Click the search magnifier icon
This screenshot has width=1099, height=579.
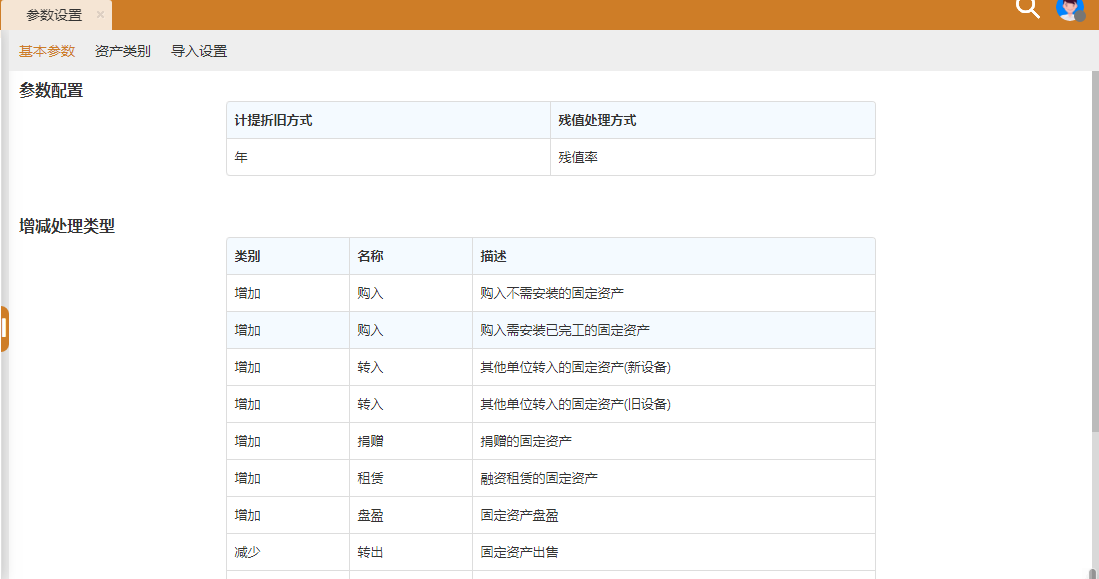pyautogui.click(x=1027, y=9)
